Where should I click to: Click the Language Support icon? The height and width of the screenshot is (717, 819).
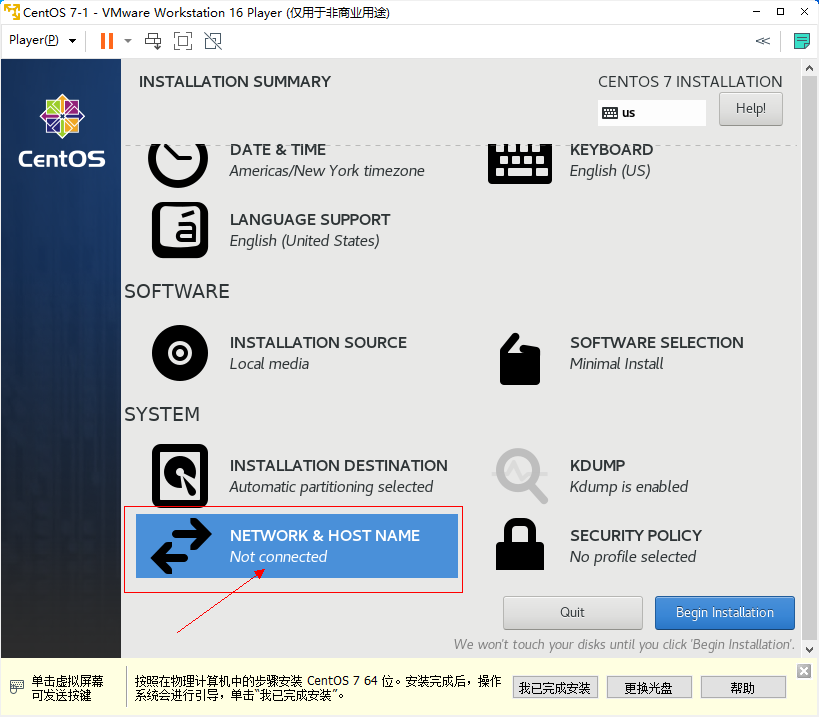tap(180, 230)
